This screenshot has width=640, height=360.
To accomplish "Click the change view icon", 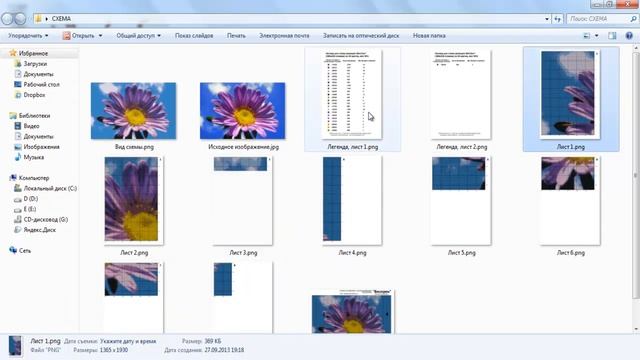I will tap(587, 36).
